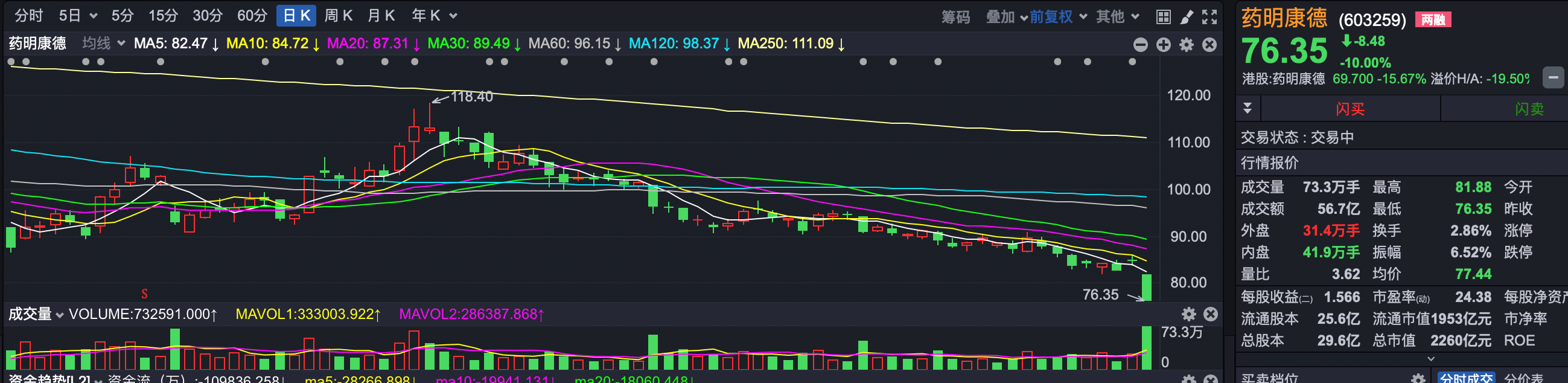Click the 总市值 2260亿元 value
Viewport: 1568px width, 383px height.
pos(1461,340)
